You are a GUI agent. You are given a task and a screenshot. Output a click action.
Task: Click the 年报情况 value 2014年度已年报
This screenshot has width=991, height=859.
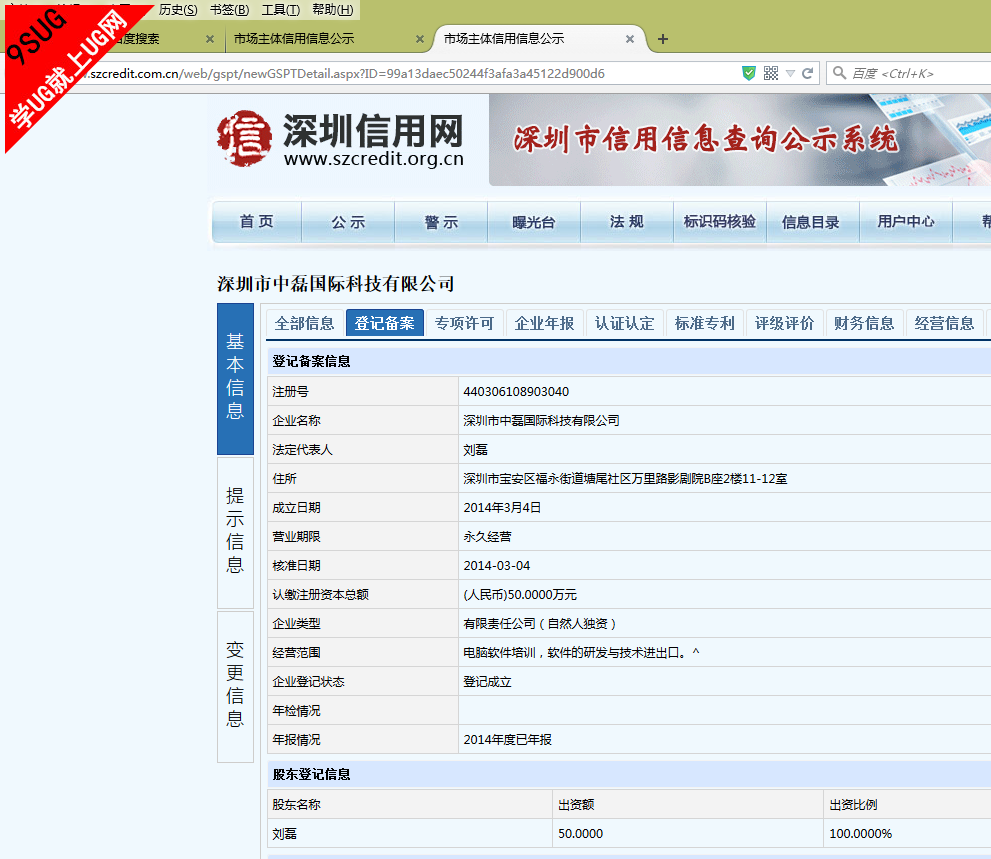[508, 740]
